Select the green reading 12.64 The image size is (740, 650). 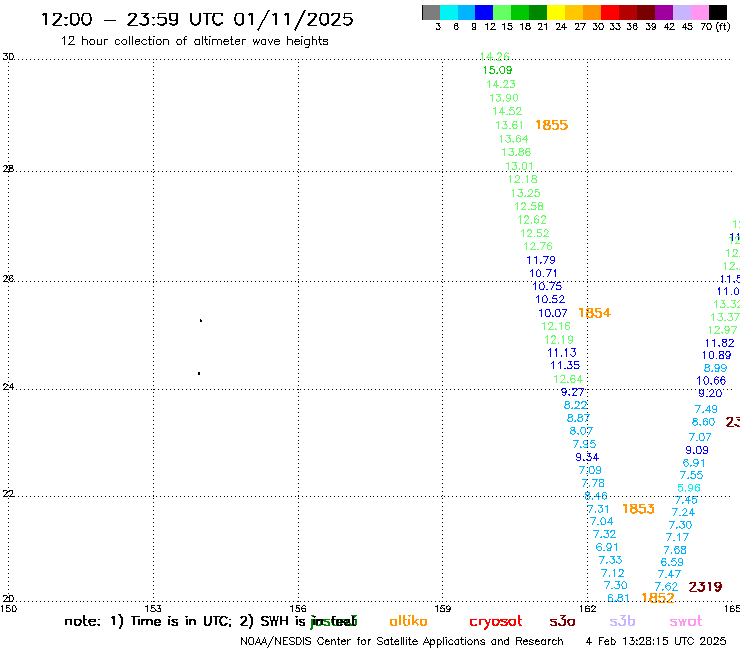568,380
